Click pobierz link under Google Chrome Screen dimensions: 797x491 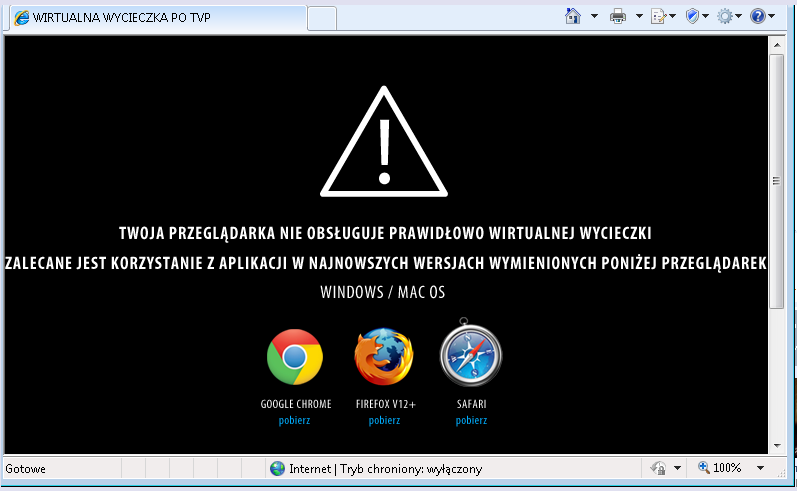[294, 420]
